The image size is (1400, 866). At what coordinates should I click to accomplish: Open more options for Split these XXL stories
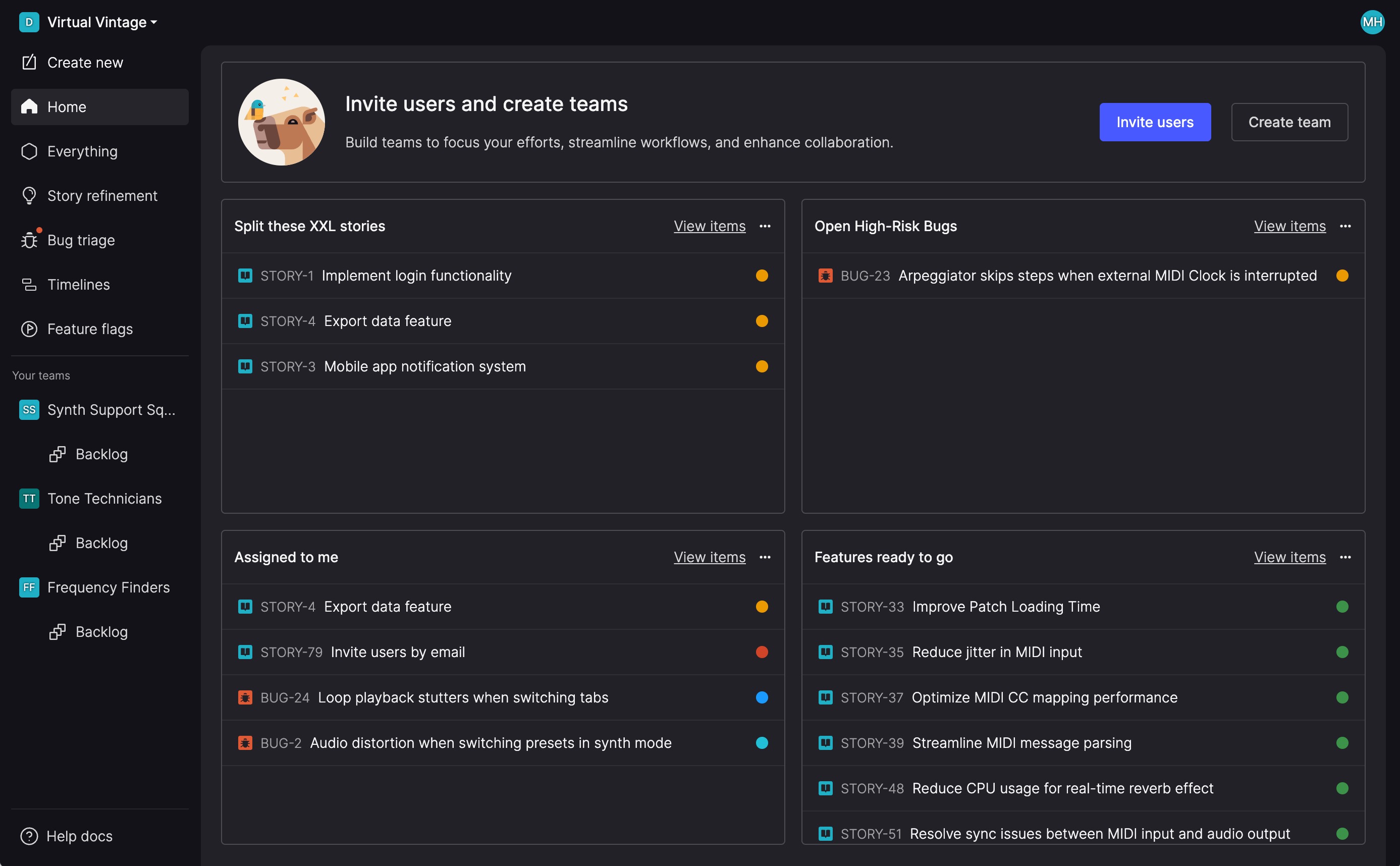(765, 226)
